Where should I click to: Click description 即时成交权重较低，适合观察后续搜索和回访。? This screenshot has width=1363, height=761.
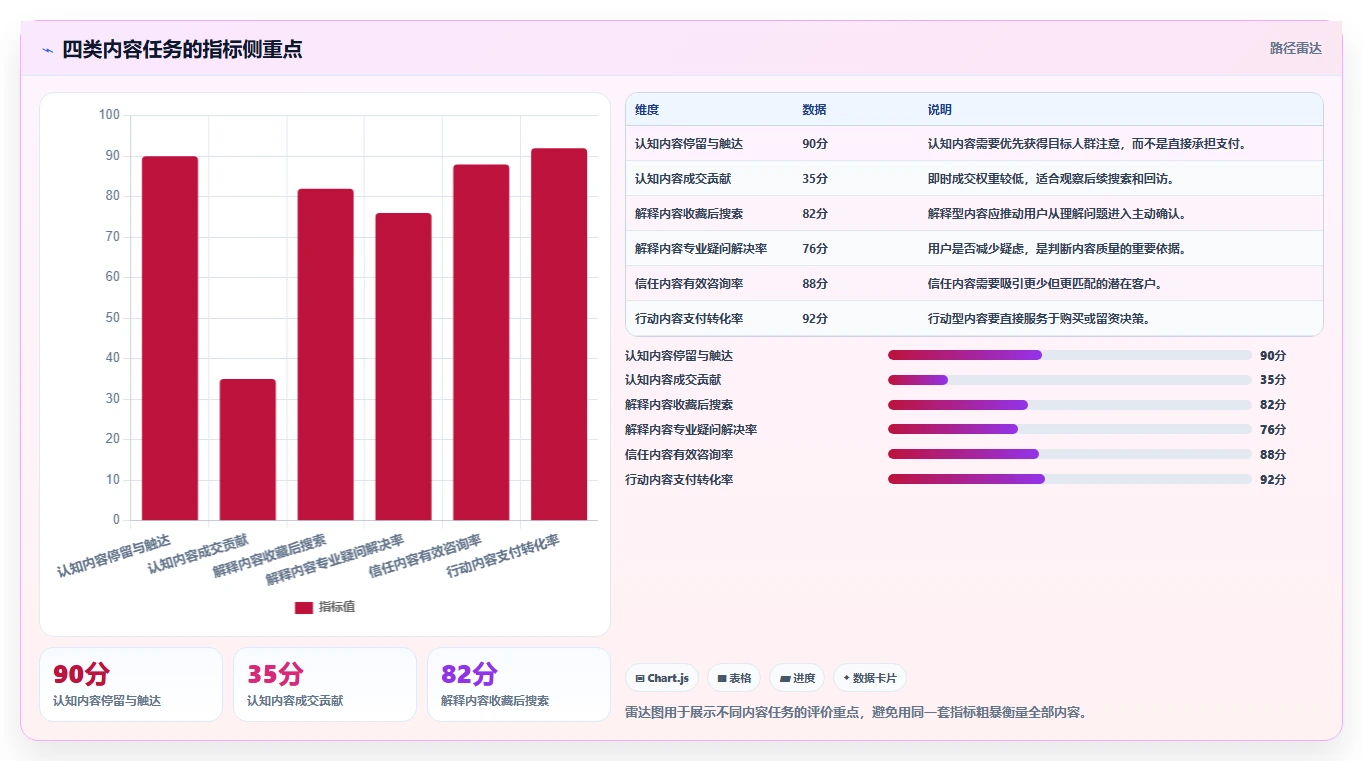coord(1051,179)
